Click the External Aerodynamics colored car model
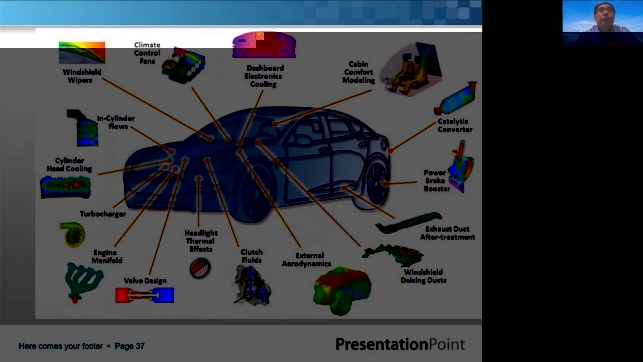Screen dimensions: 643x362 (342, 290)
